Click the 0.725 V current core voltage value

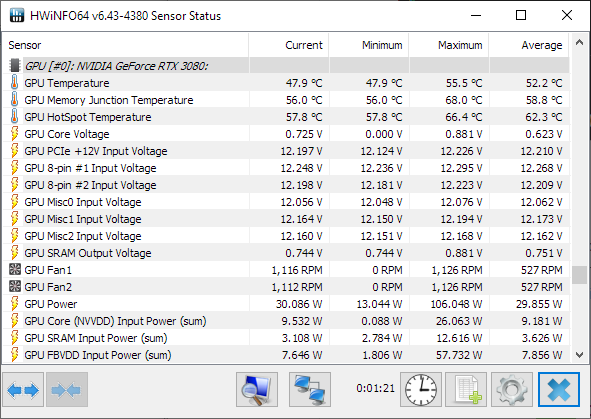(x=303, y=134)
